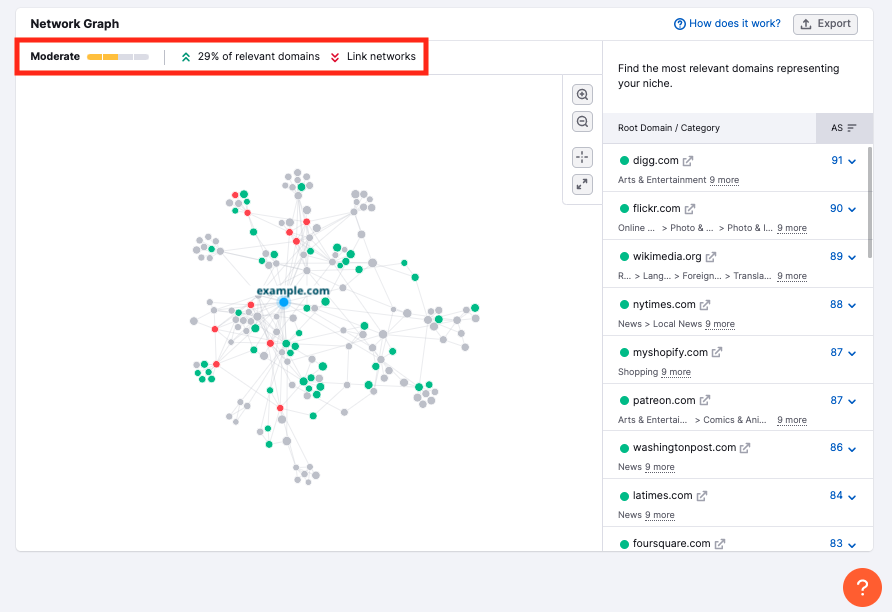Zoom in on the network graph

(x=582, y=95)
